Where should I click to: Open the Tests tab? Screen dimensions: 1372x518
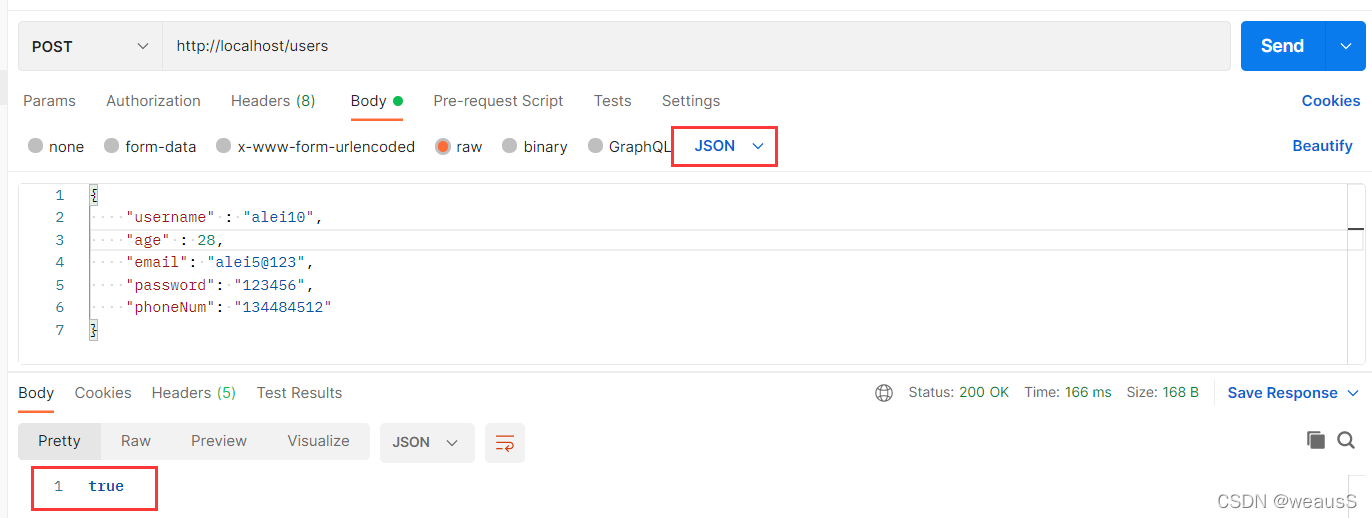[x=612, y=101]
